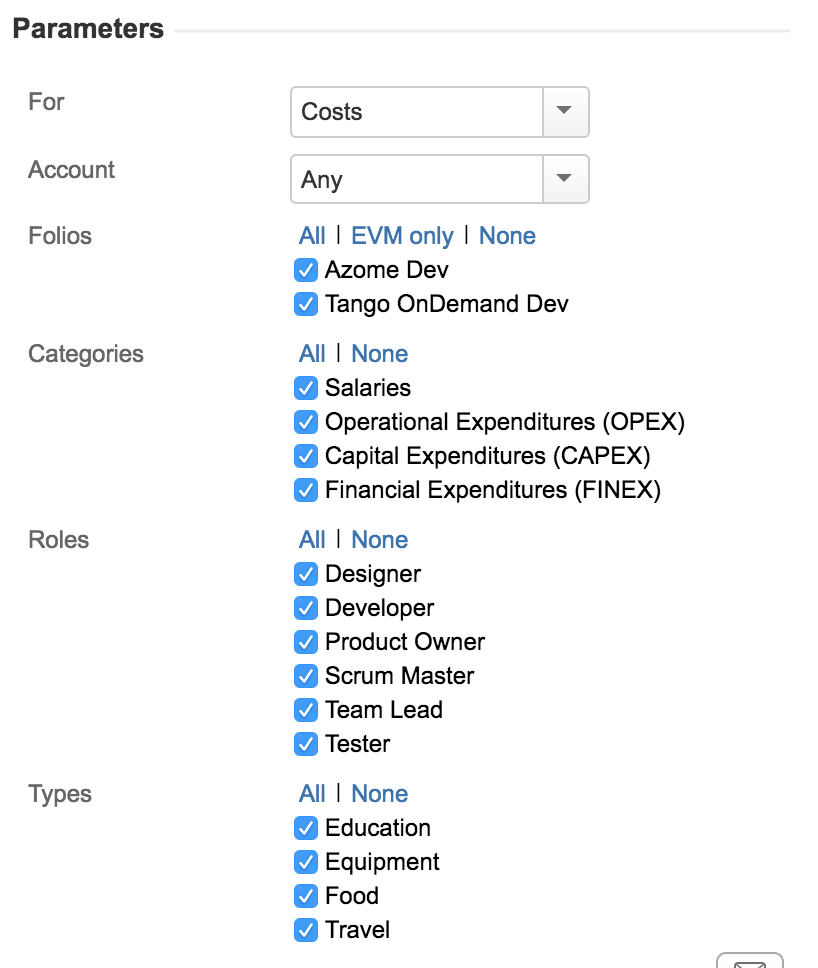Image resolution: width=818 pixels, height=968 pixels.
Task: Uncheck the Food expense type
Action: point(306,896)
